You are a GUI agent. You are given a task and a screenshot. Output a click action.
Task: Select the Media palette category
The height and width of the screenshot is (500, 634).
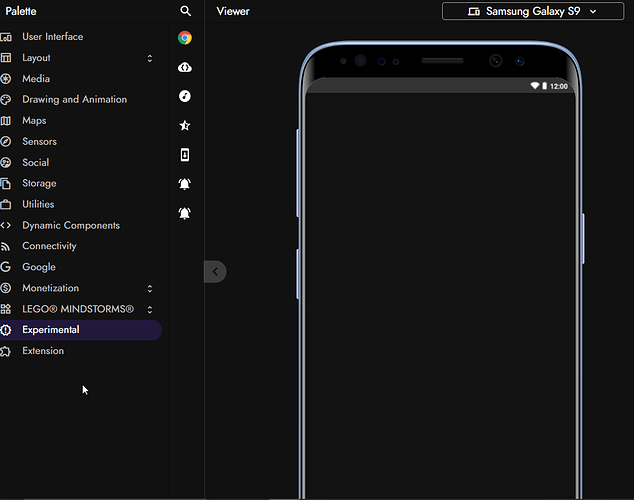tap(36, 79)
